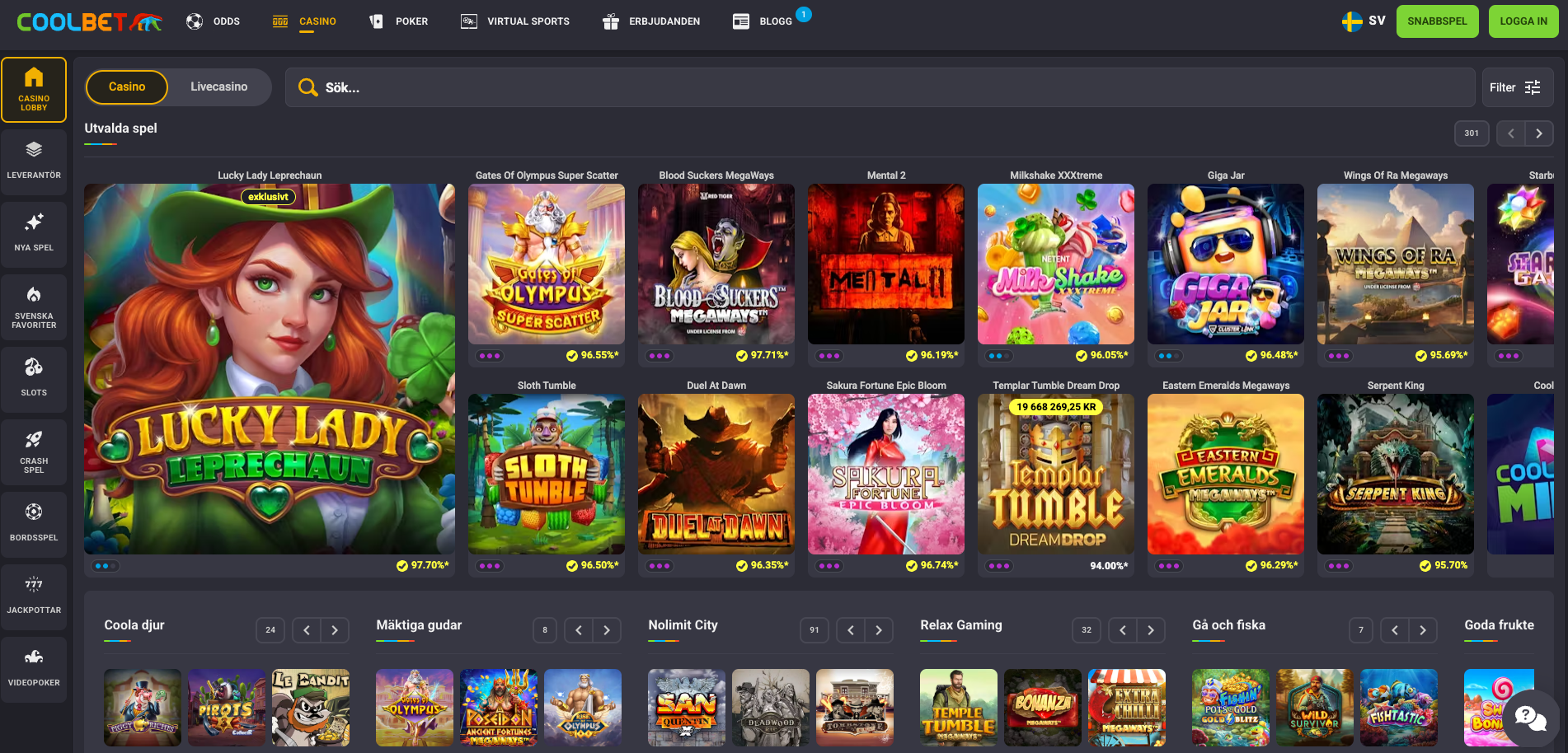Screen dimensions: 1568x753
Task: Click the Swedish flag language icon
Action: tap(1352, 21)
